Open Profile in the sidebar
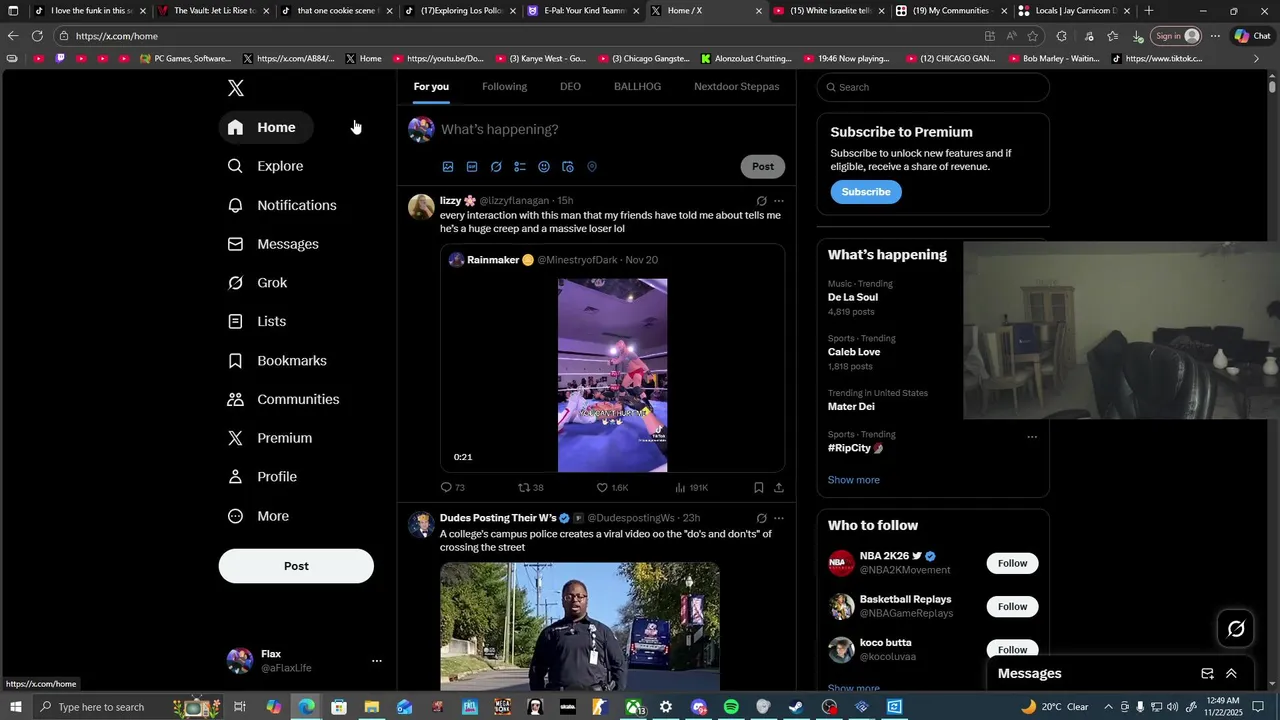This screenshot has height=720, width=1280. [263, 477]
